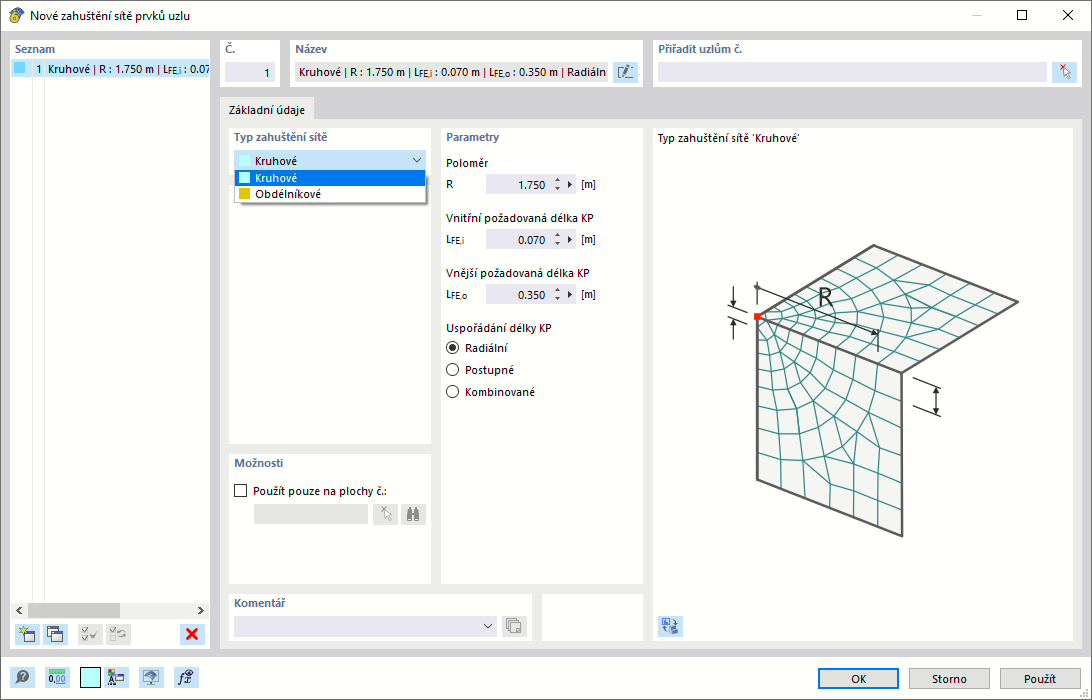The width and height of the screenshot is (1092, 700).
Task: Apply changes with the Použít button
Action: [1040, 678]
